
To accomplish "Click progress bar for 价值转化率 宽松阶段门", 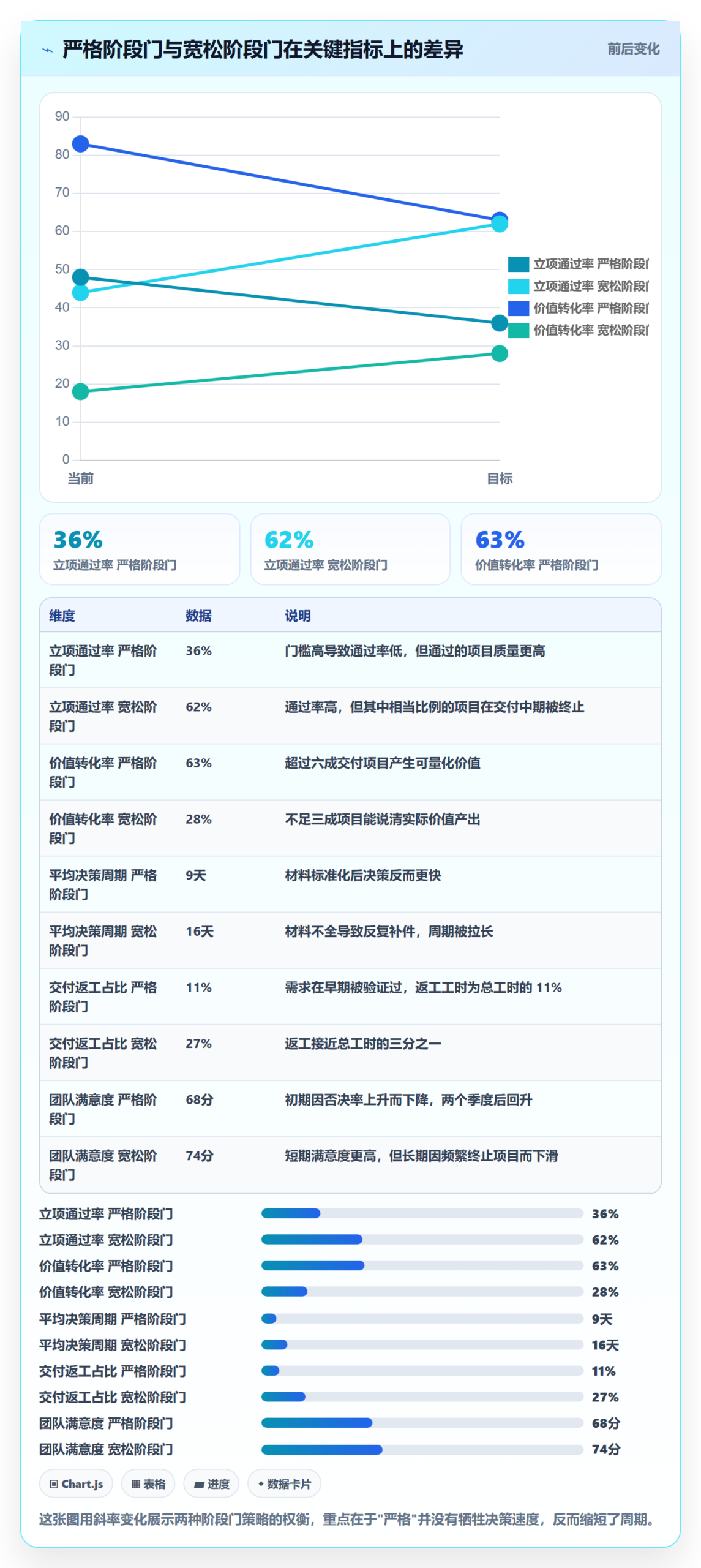I will pos(422,1292).
